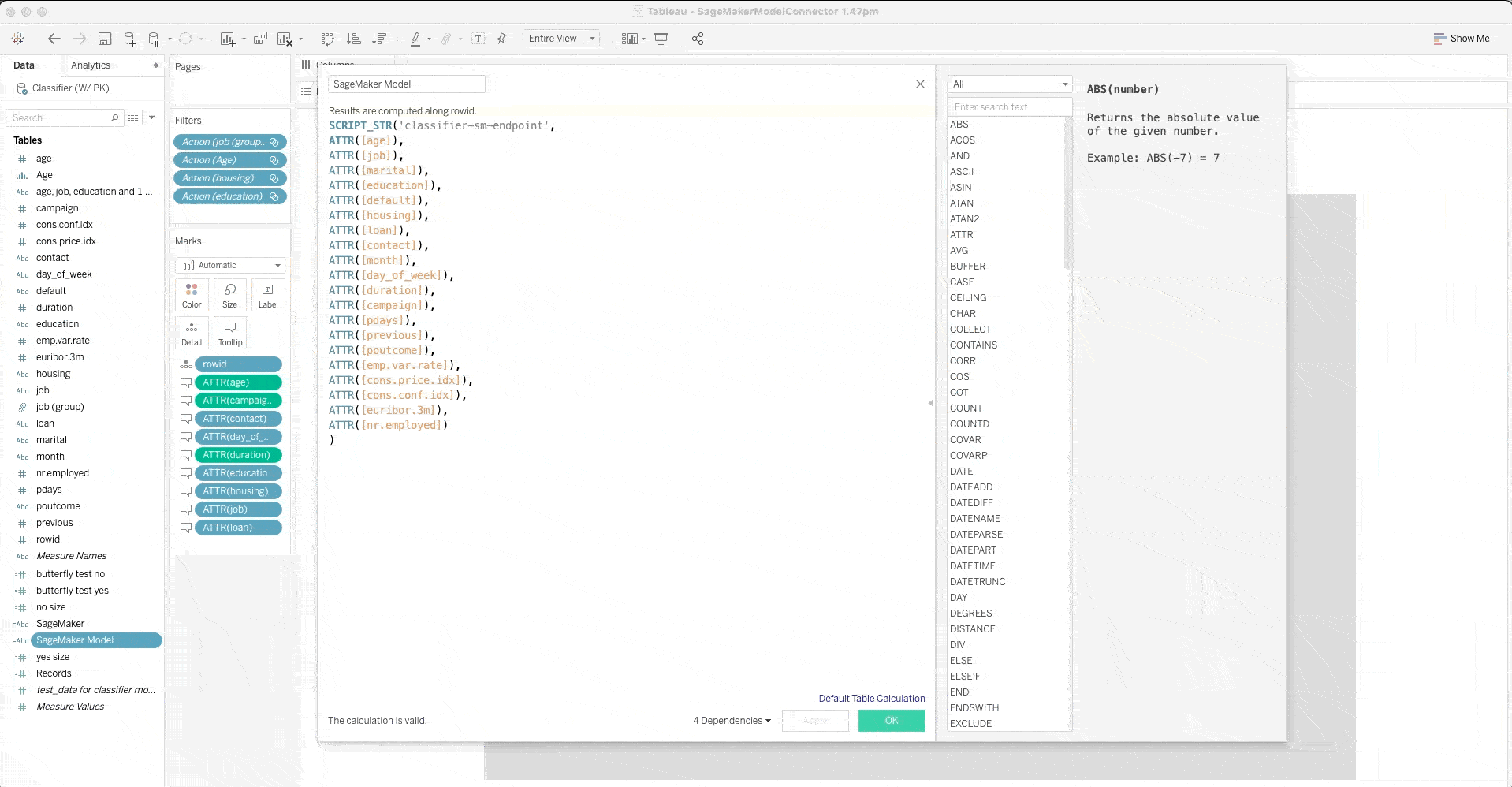Click the OK button in the calculation editor
Image resolution: width=1512 pixels, height=787 pixels.
pyautogui.click(x=891, y=720)
